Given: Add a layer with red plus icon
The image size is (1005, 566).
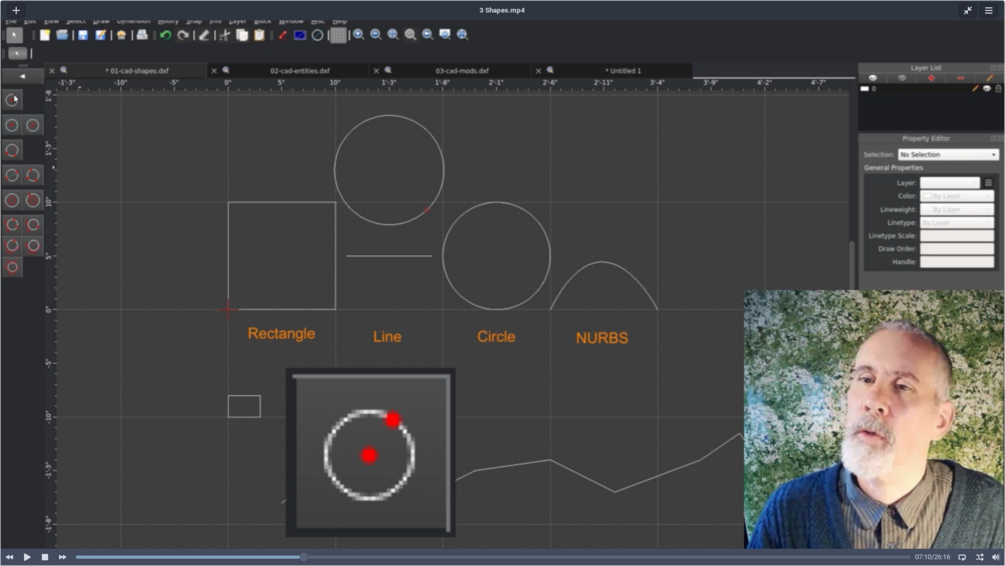Looking at the screenshot, I should [931, 78].
